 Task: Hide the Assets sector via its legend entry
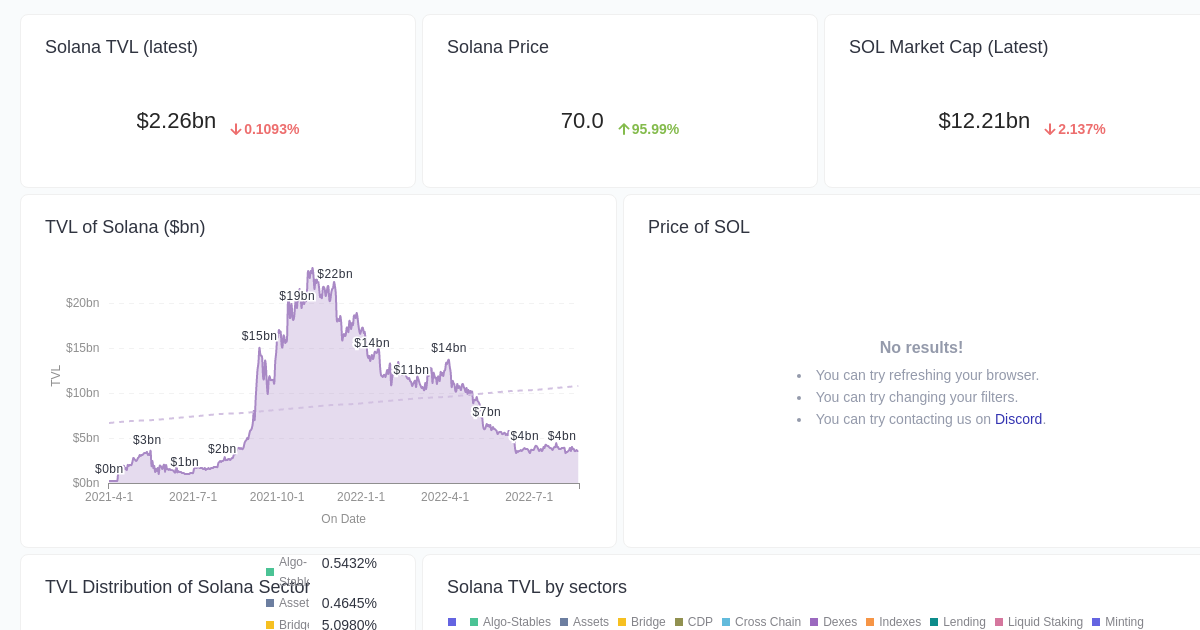click(585, 622)
